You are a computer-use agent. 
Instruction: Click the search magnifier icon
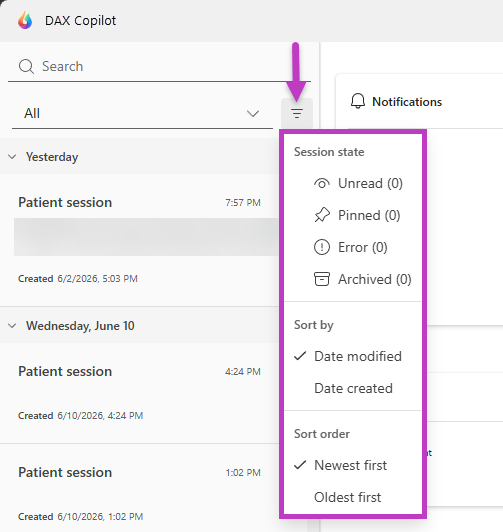(26, 66)
